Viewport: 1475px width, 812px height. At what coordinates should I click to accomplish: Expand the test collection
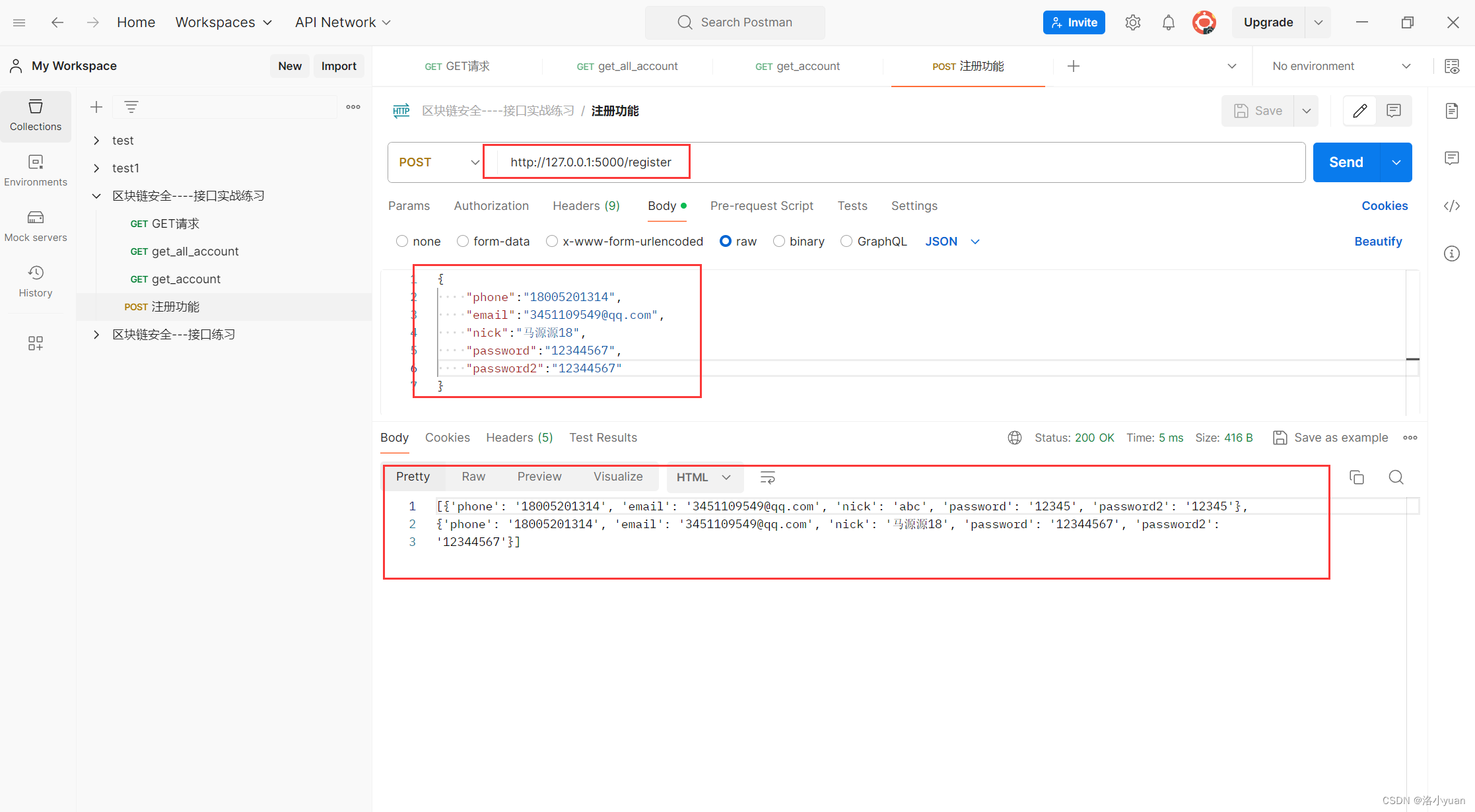coord(96,141)
